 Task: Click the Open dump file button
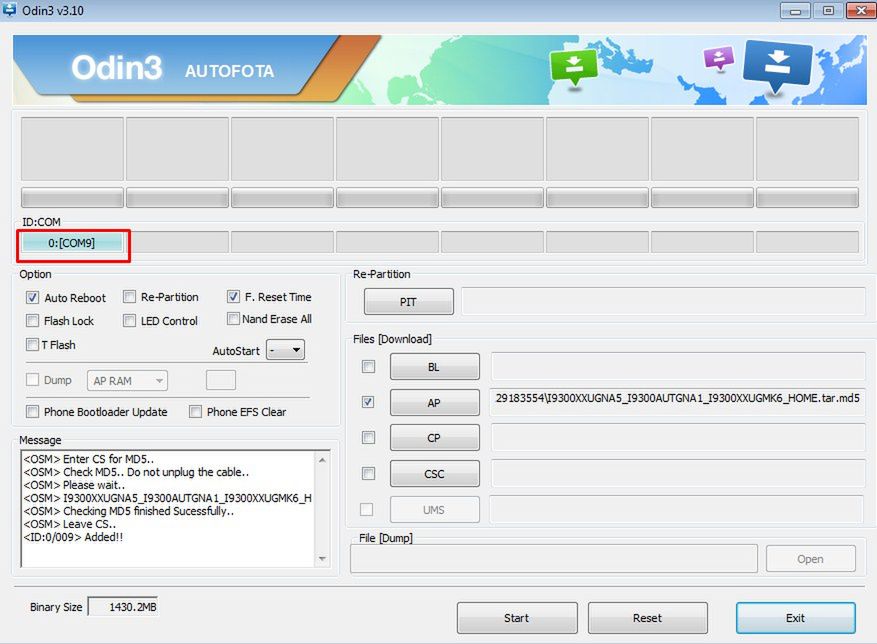(x=810, y=559)
